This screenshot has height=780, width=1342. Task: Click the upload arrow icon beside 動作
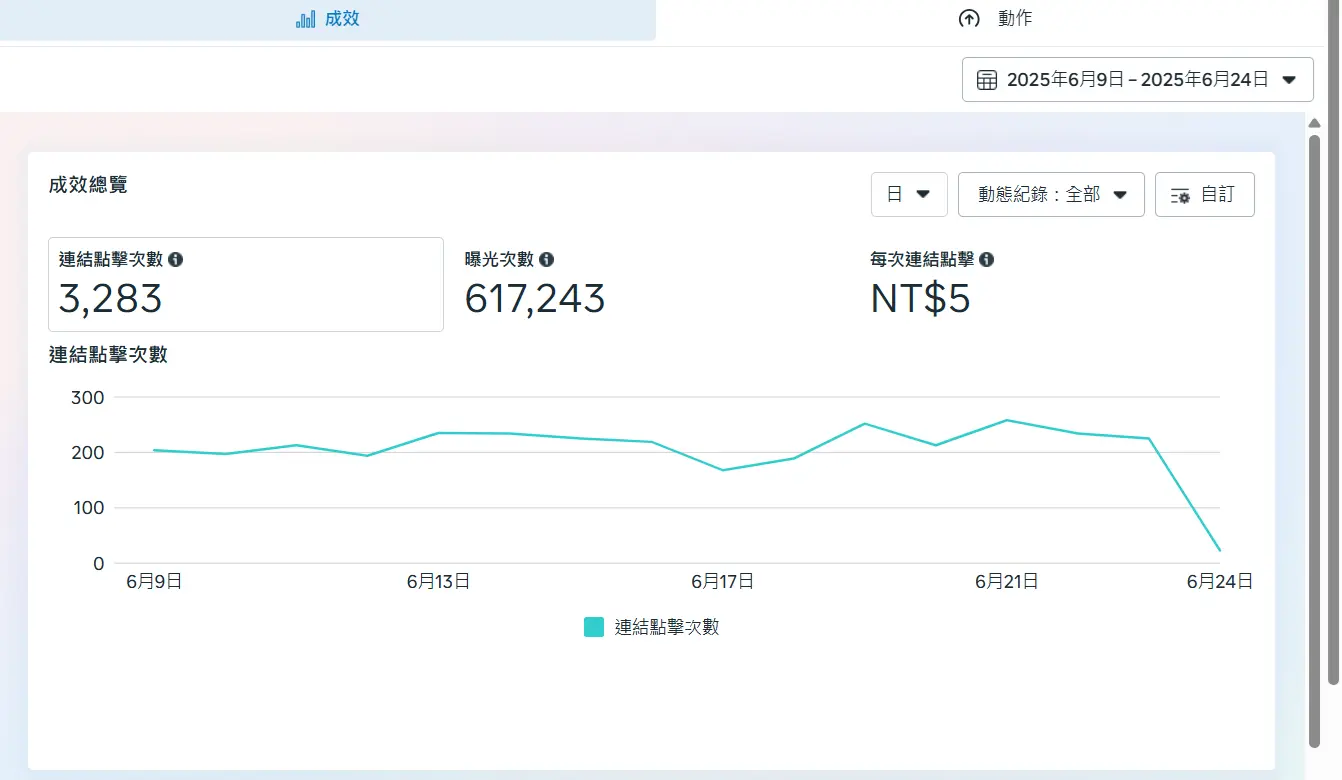coord(968,19)
